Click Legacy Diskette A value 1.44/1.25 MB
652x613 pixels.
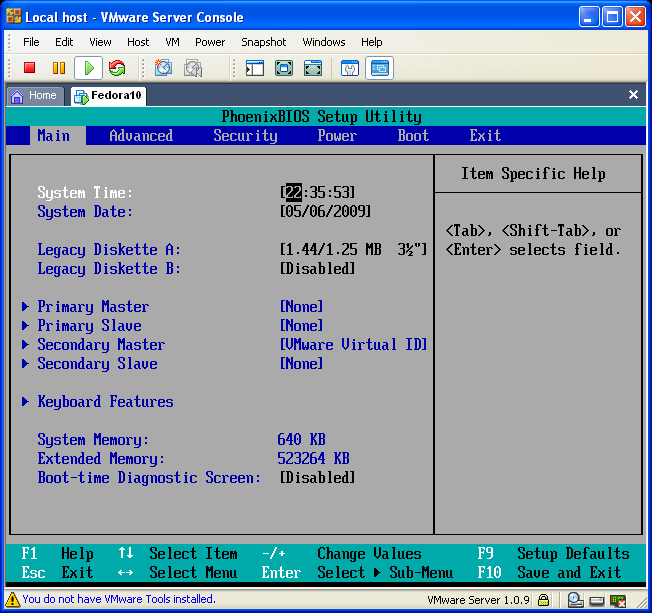(353, 250)
